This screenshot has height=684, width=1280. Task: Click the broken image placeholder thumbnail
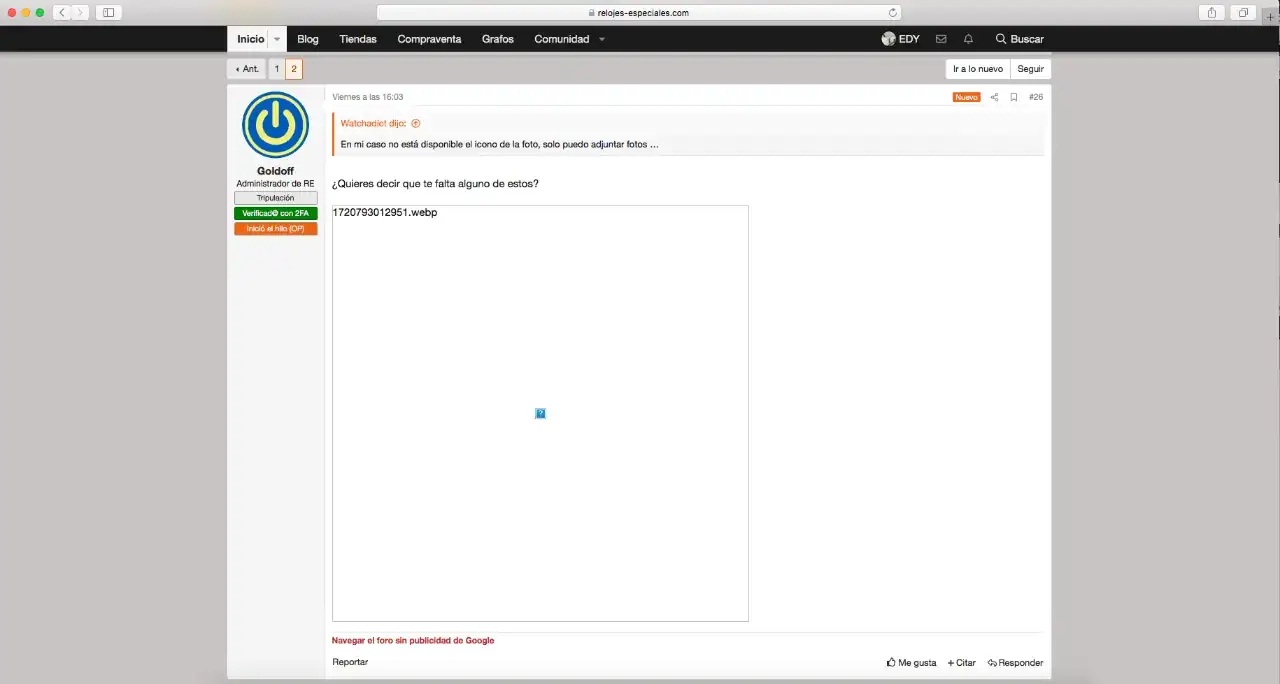(x=540, y=413)
